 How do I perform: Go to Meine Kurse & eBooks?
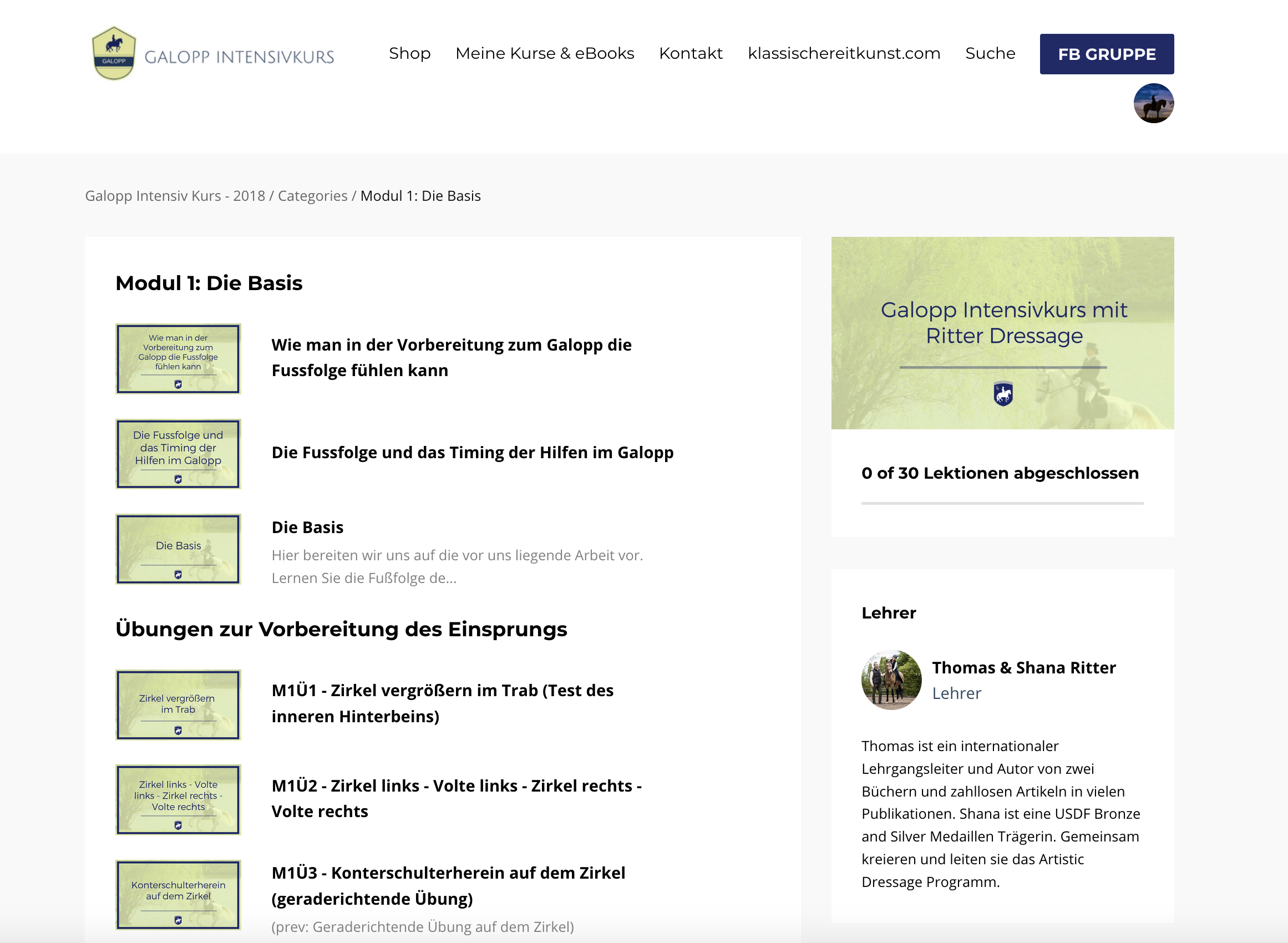[x=544, y=54]
